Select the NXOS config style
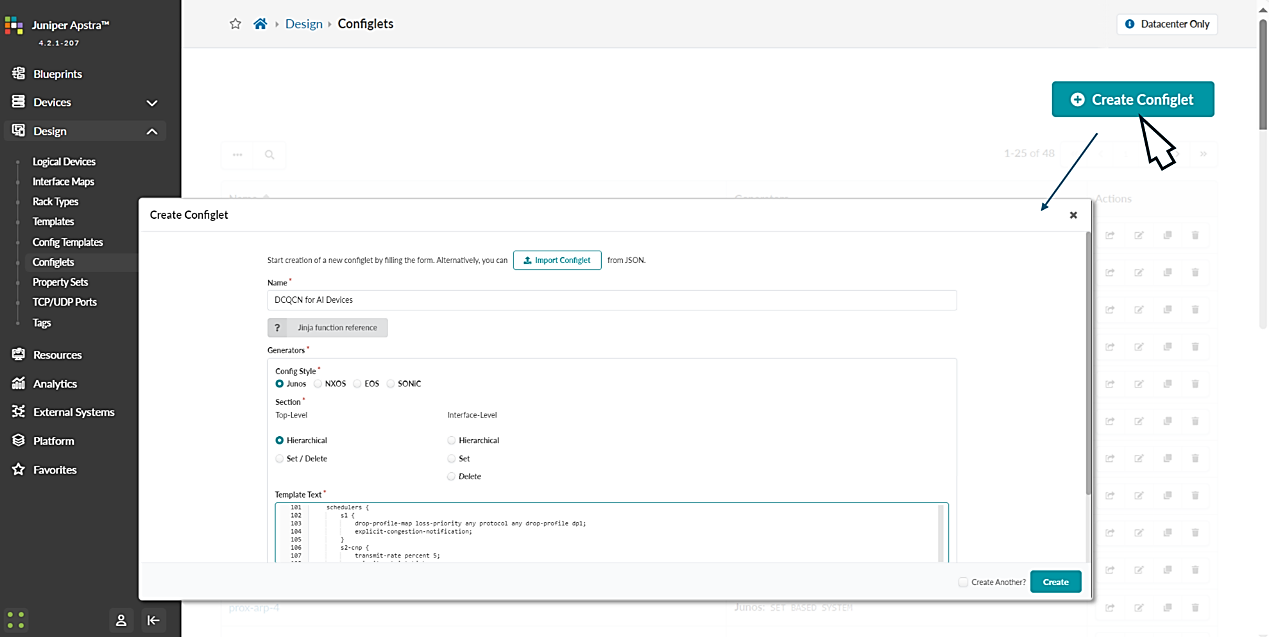 pyautogui.click(x=319, y=383)
